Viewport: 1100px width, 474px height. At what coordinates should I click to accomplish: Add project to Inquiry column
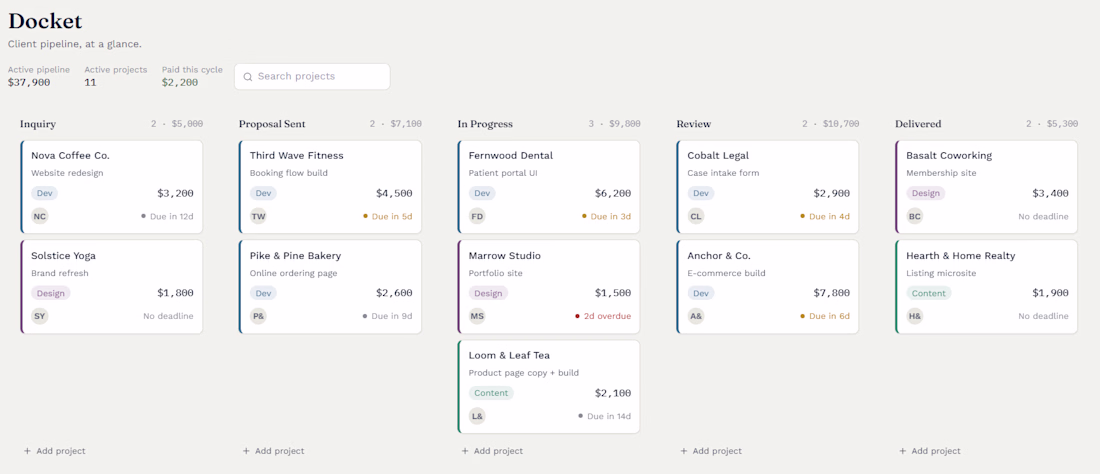tap(55, 451)
